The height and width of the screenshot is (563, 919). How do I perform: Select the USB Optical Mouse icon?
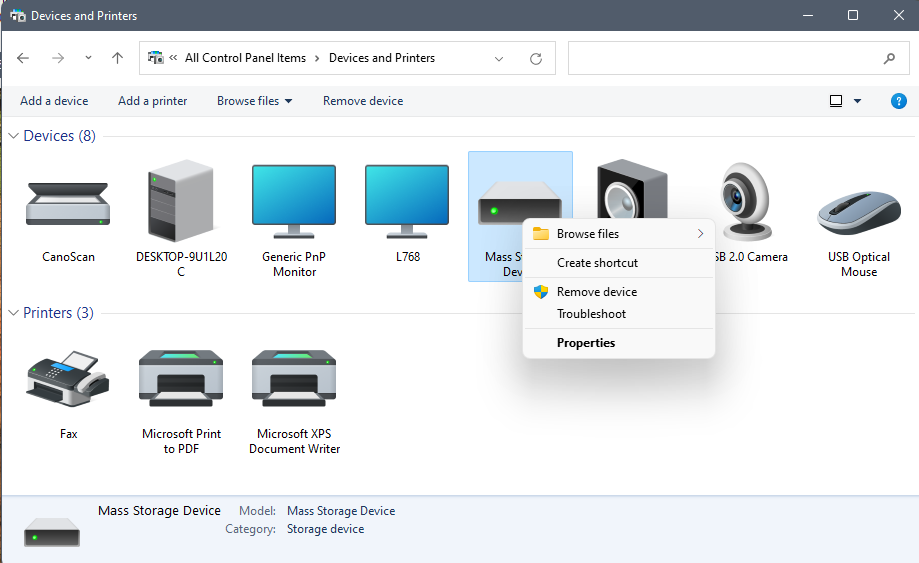point(859,213)
